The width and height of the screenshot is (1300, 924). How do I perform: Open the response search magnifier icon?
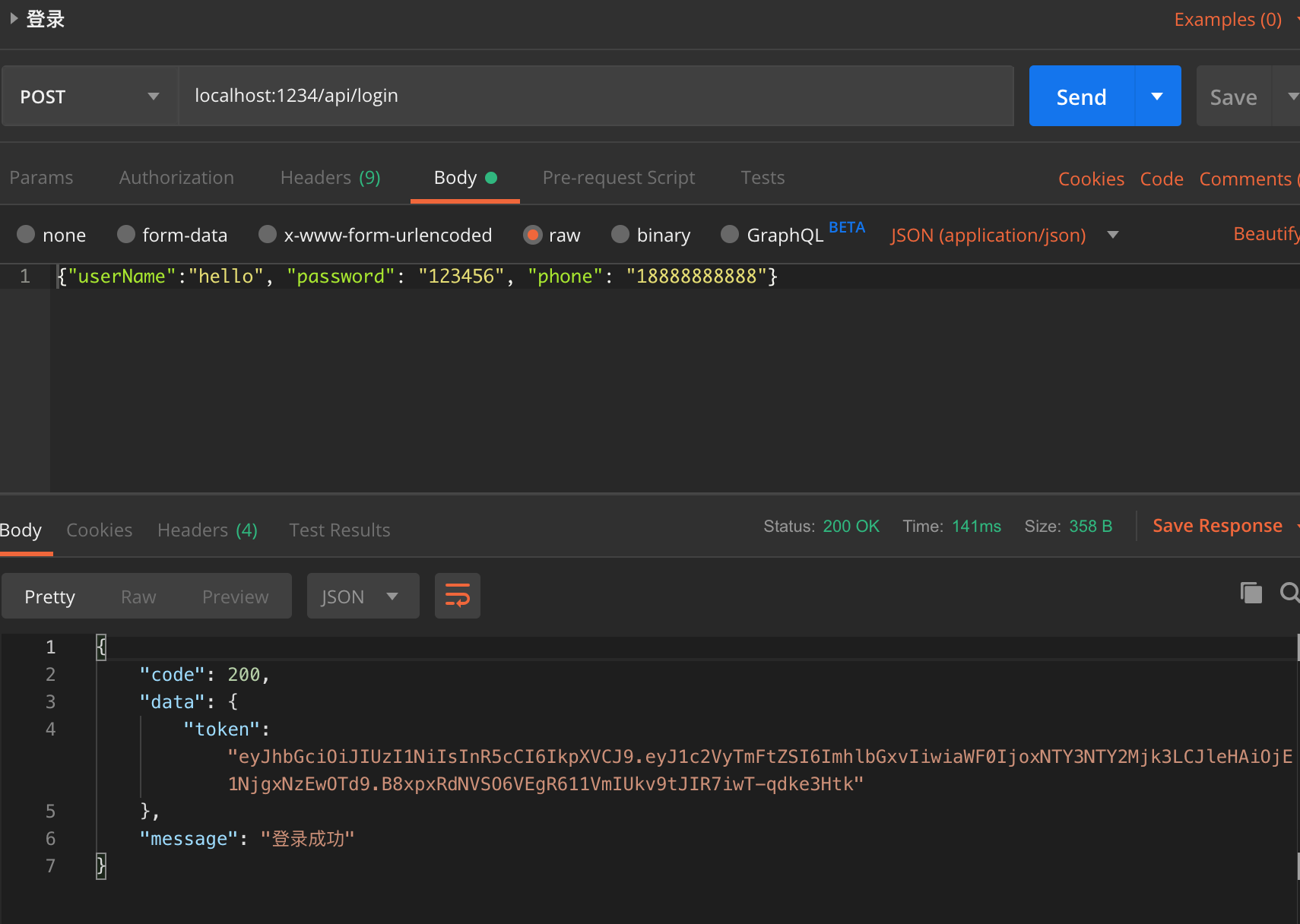[1290, 593]
